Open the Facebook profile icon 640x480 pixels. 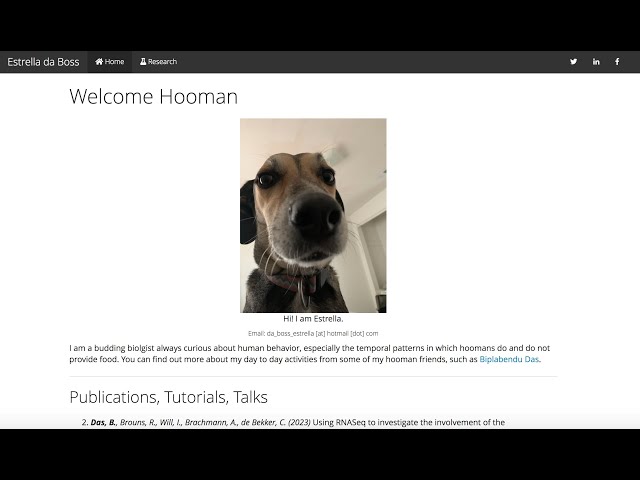[617, 62]
